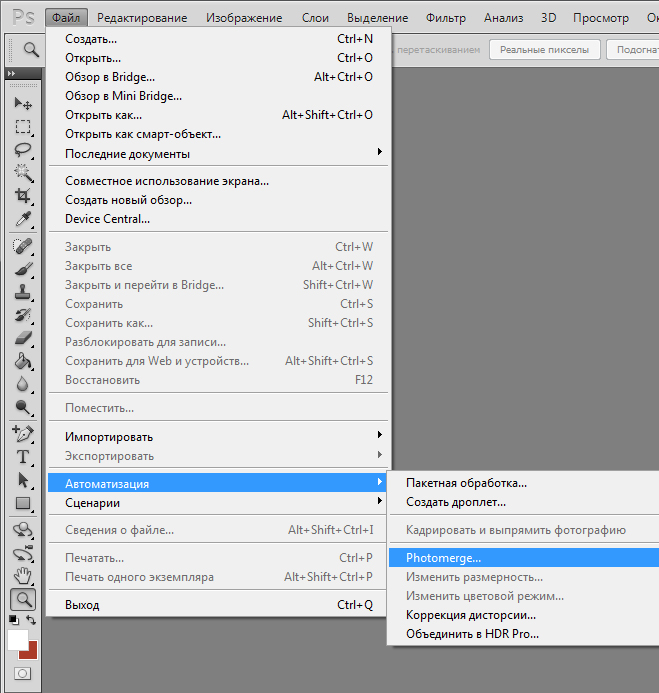This screenshot has height=693, width=659.
Task: Expand the Сценарии submenu
Action: click(217, 503)
